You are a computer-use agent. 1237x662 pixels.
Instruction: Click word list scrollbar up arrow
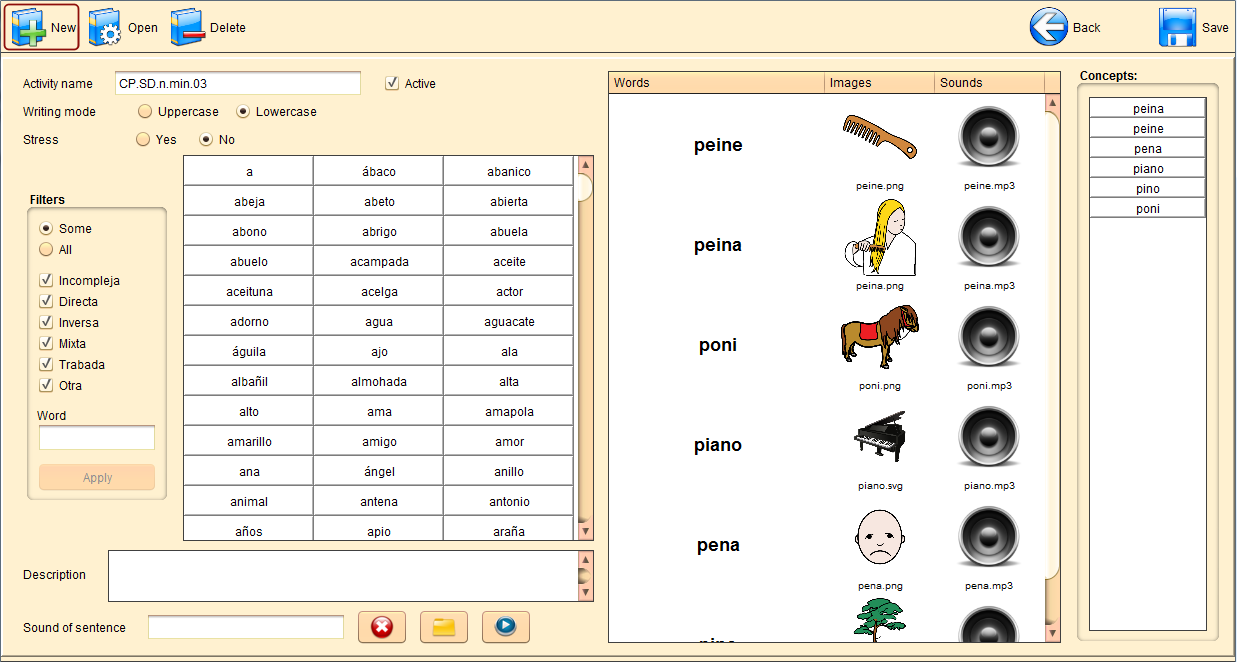click(x=586, y=164)
